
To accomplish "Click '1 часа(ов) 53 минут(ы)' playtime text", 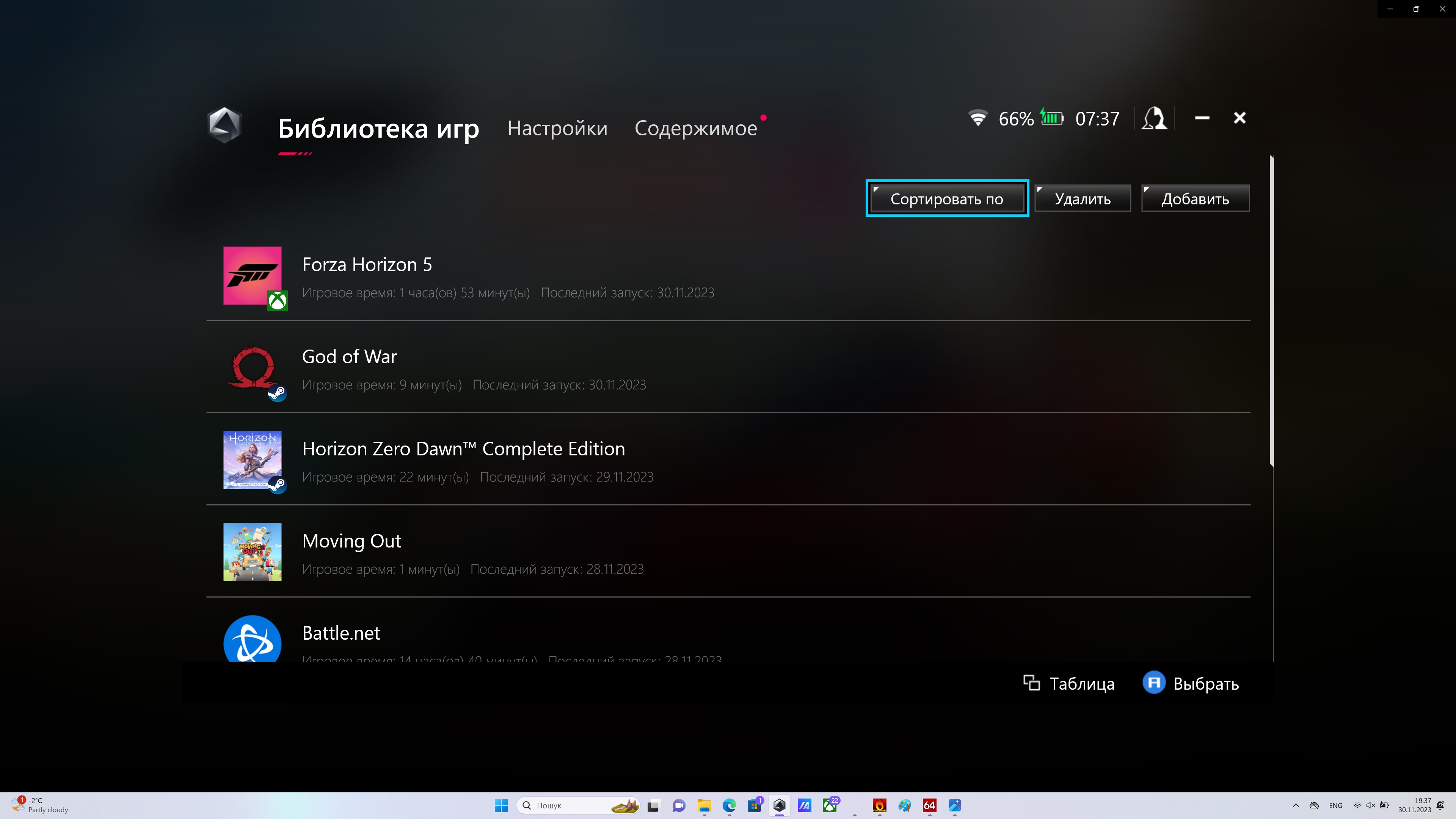I will [464, 293].
